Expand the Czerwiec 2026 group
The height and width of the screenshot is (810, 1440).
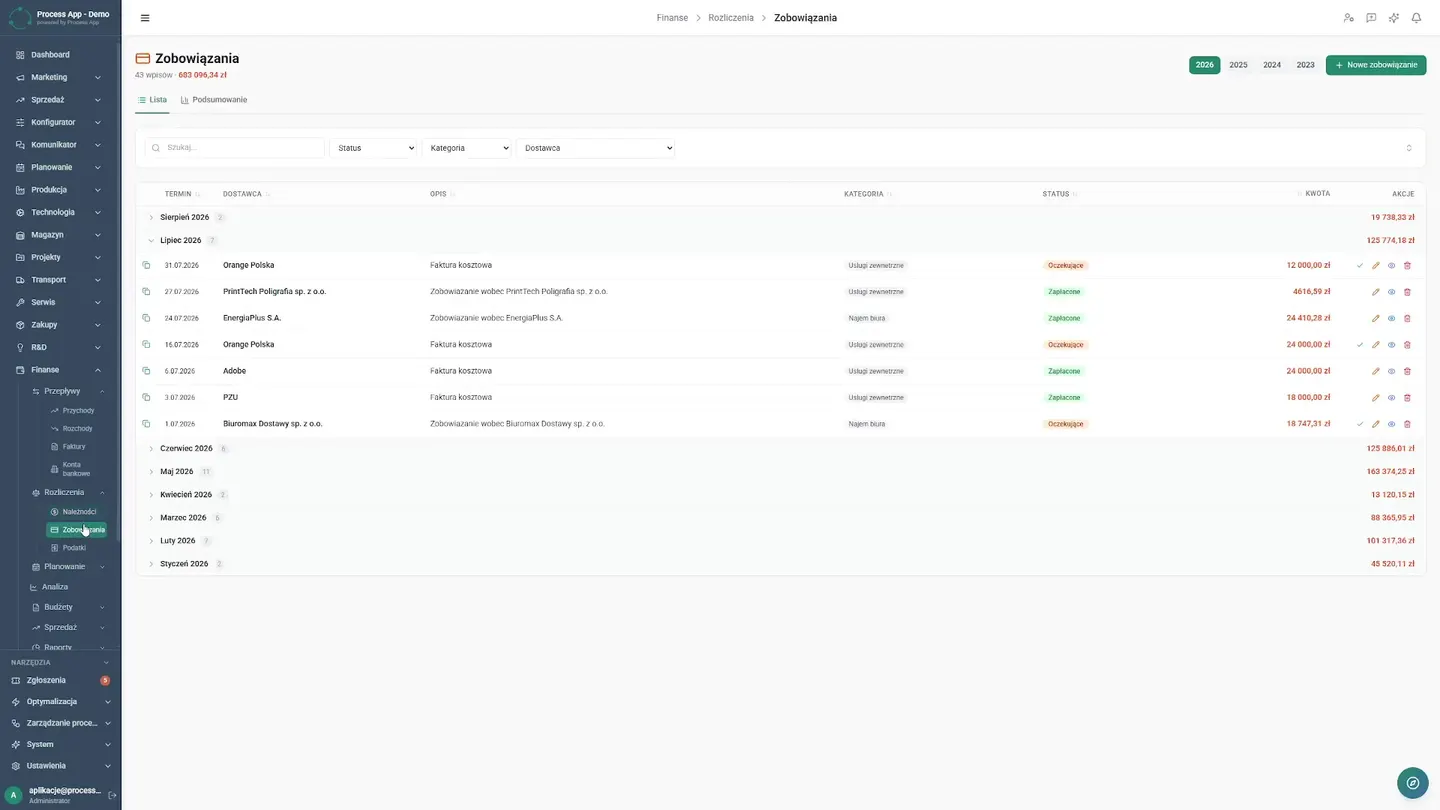click(151, 449)
